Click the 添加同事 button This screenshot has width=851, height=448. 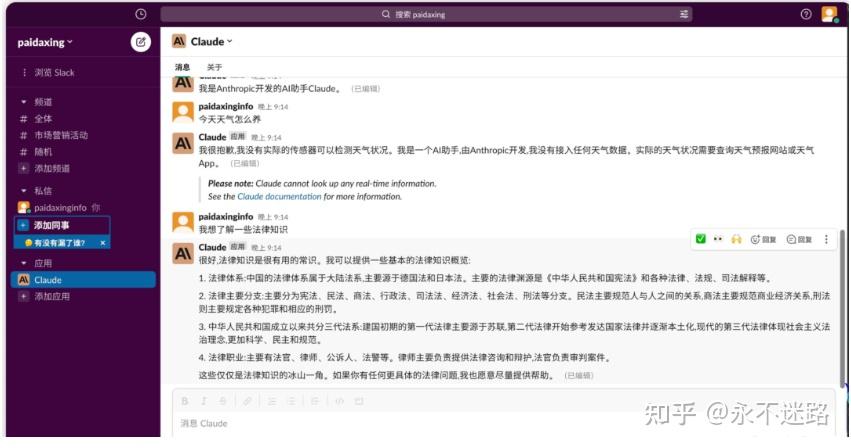click(x=62, y=225)
